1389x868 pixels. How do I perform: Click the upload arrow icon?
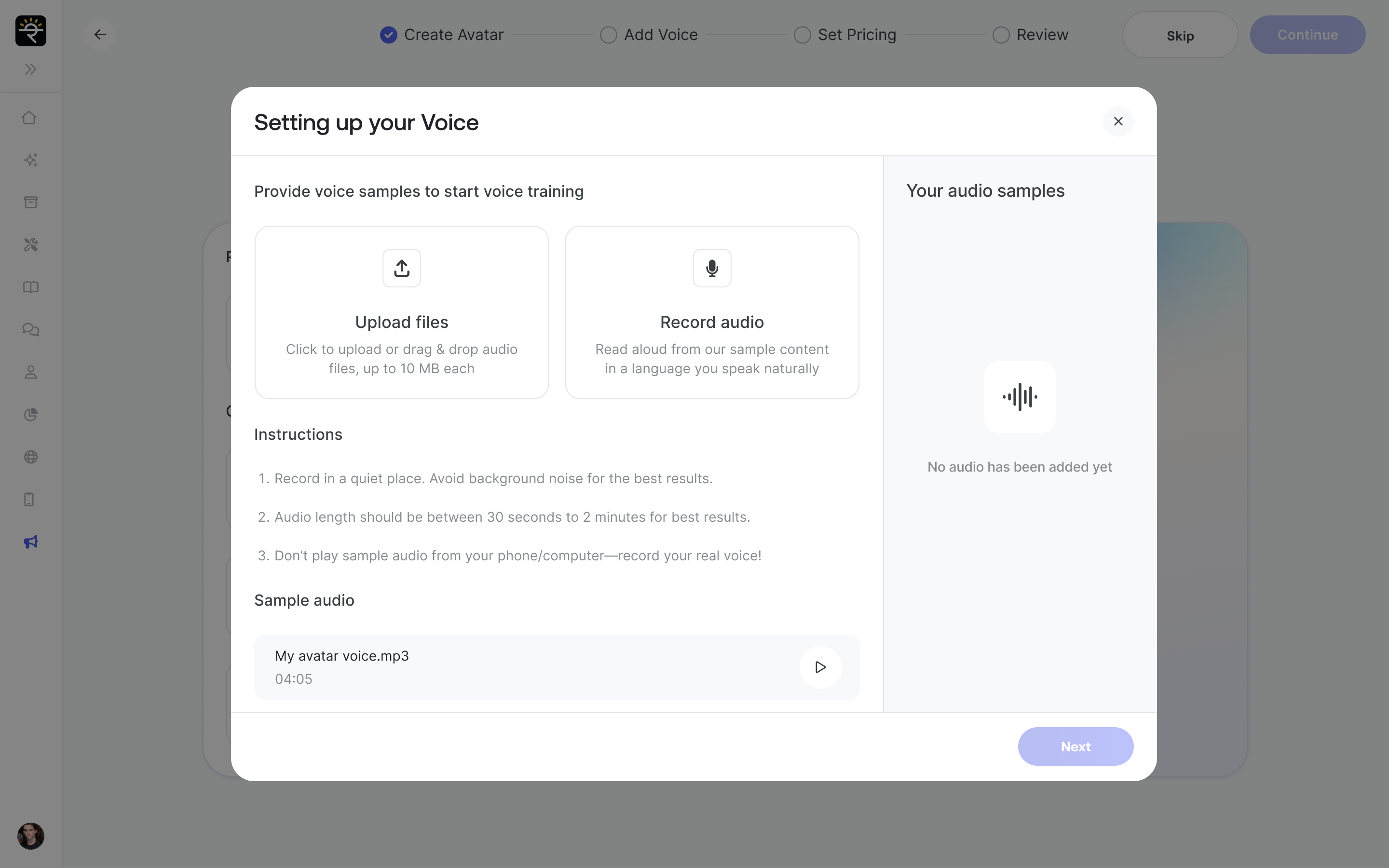401,268
